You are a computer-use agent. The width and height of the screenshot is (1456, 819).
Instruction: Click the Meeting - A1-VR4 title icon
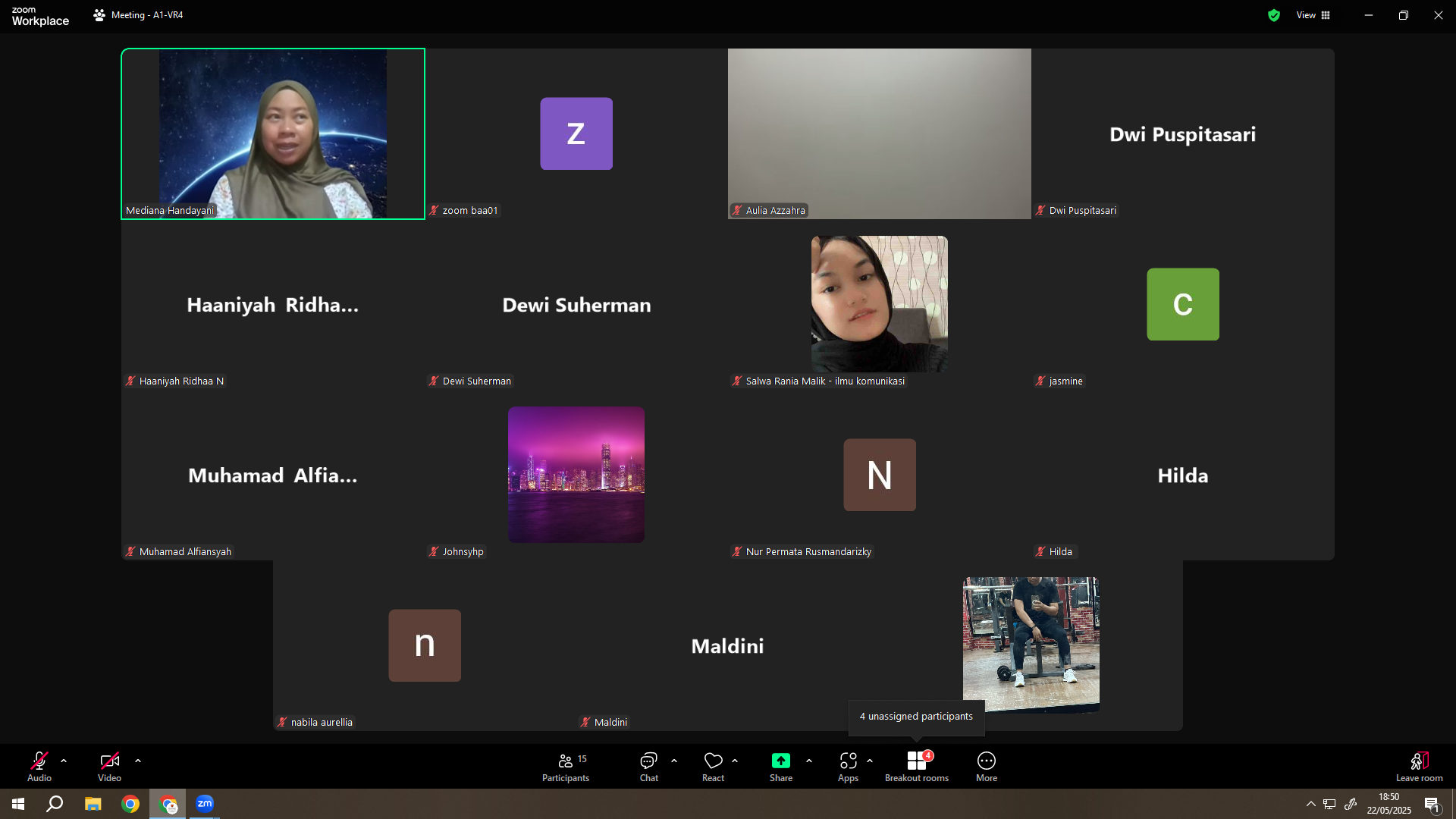(99, 15)
